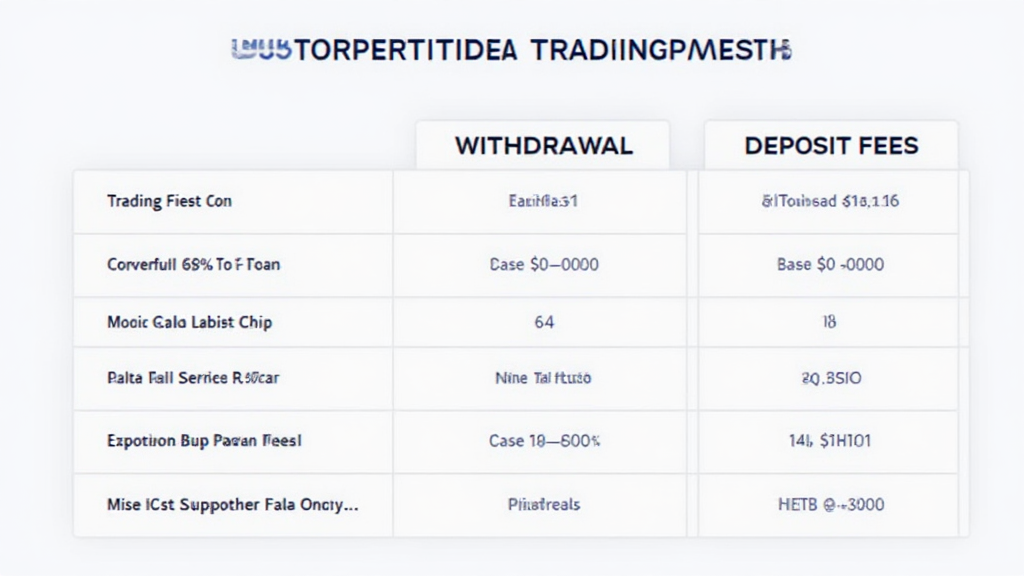Click the 'Nine Tal ftuto' withdrawal cell

coord(544,379)
